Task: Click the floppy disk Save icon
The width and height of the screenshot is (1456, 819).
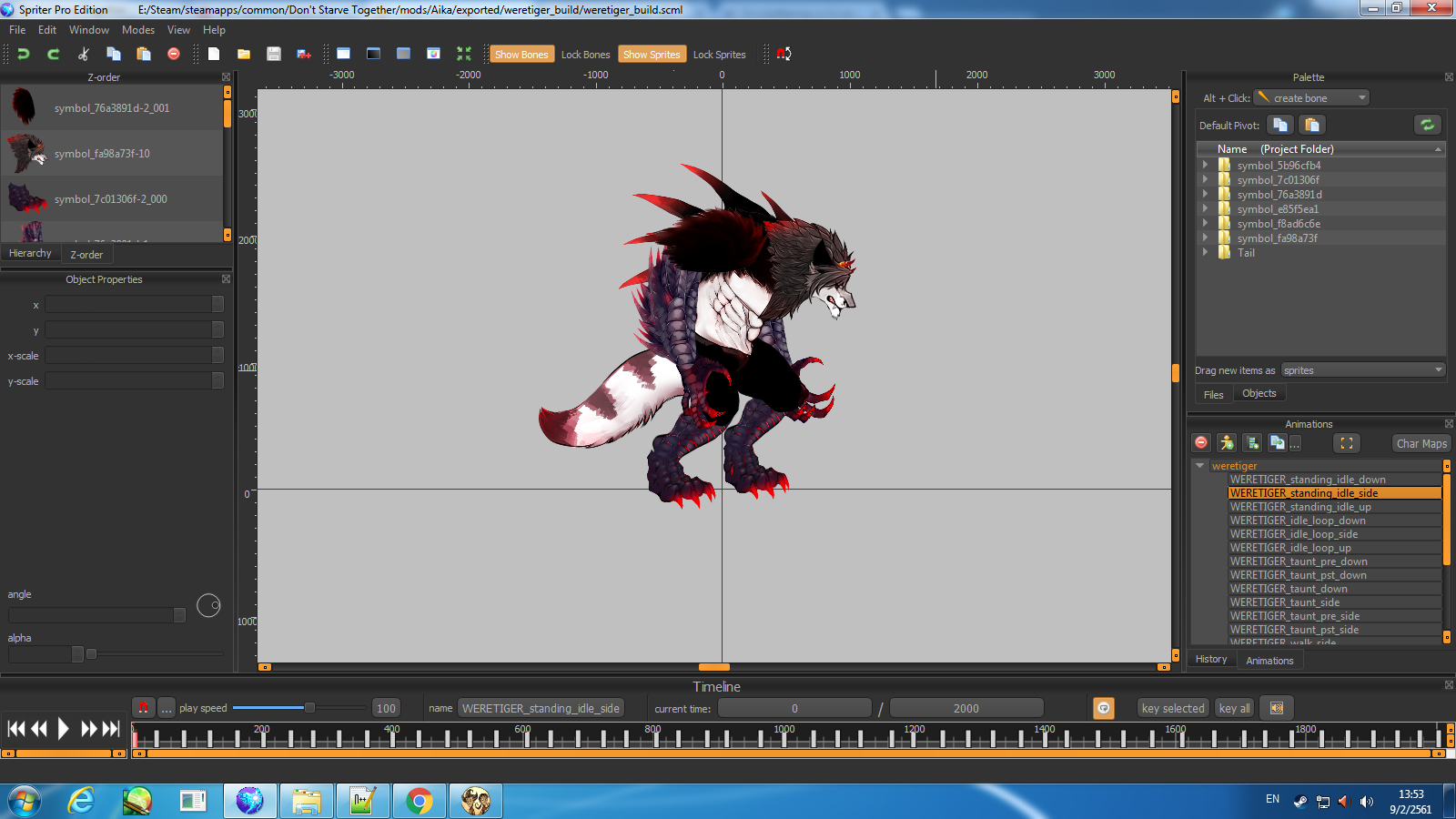Action: click(273, 54)
